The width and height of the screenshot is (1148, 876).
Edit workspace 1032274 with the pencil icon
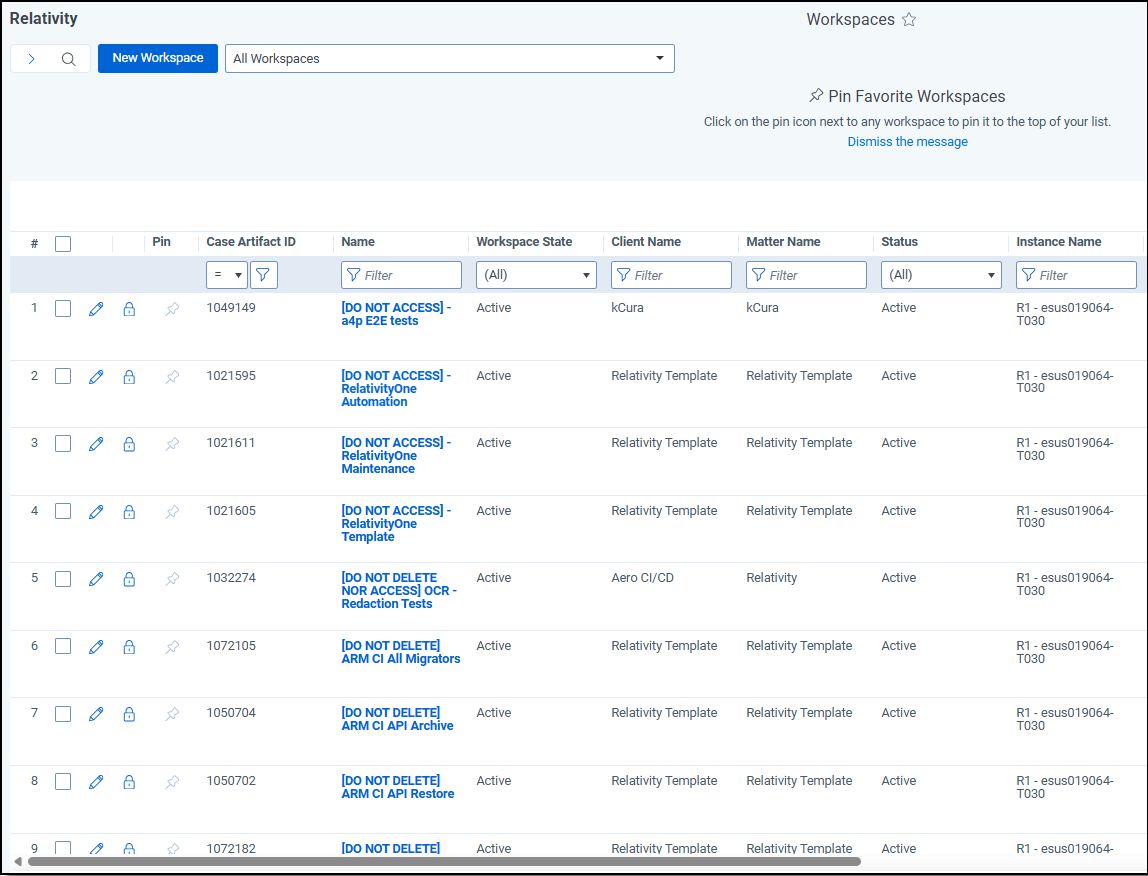pyautogui.click(x=96, y=579)
